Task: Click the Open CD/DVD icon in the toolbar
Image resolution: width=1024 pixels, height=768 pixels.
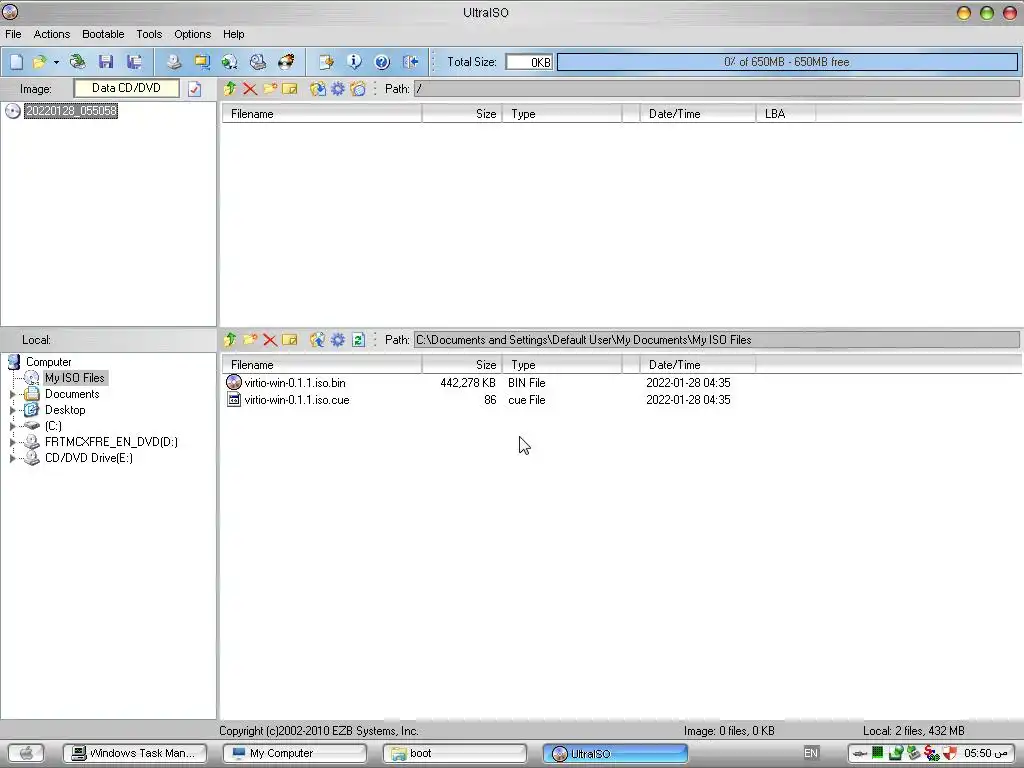Action: pyautogui.click(x=78, y=62)
